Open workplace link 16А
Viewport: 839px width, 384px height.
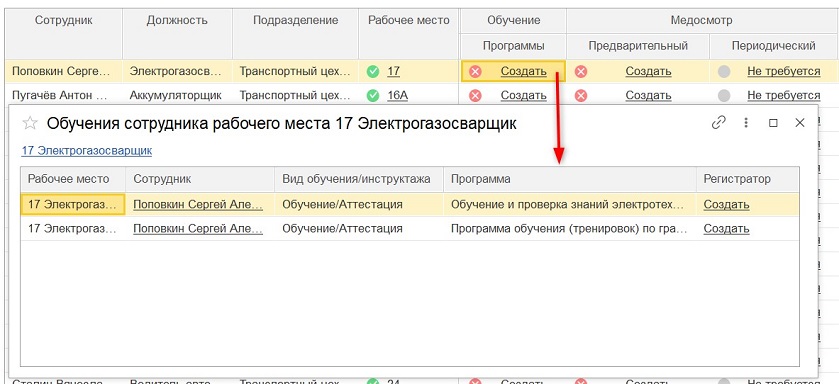[x=398, y=95]
